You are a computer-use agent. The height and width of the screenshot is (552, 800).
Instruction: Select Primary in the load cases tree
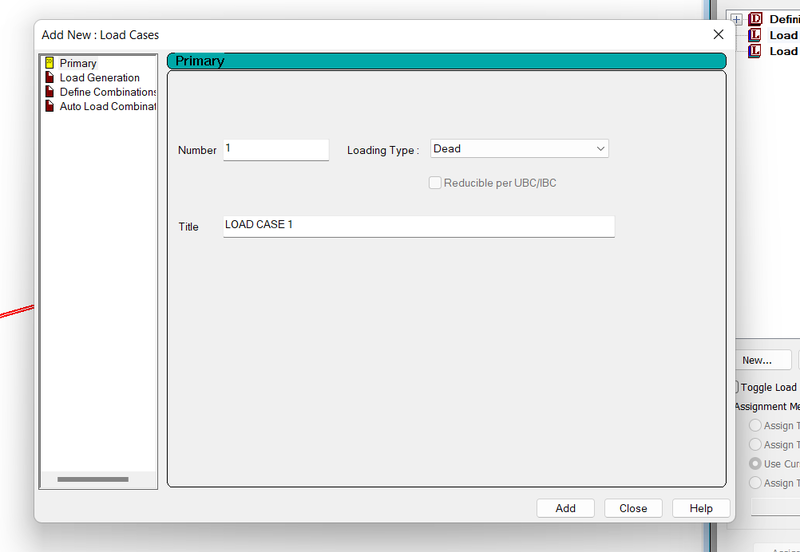(x=78, y=63)
